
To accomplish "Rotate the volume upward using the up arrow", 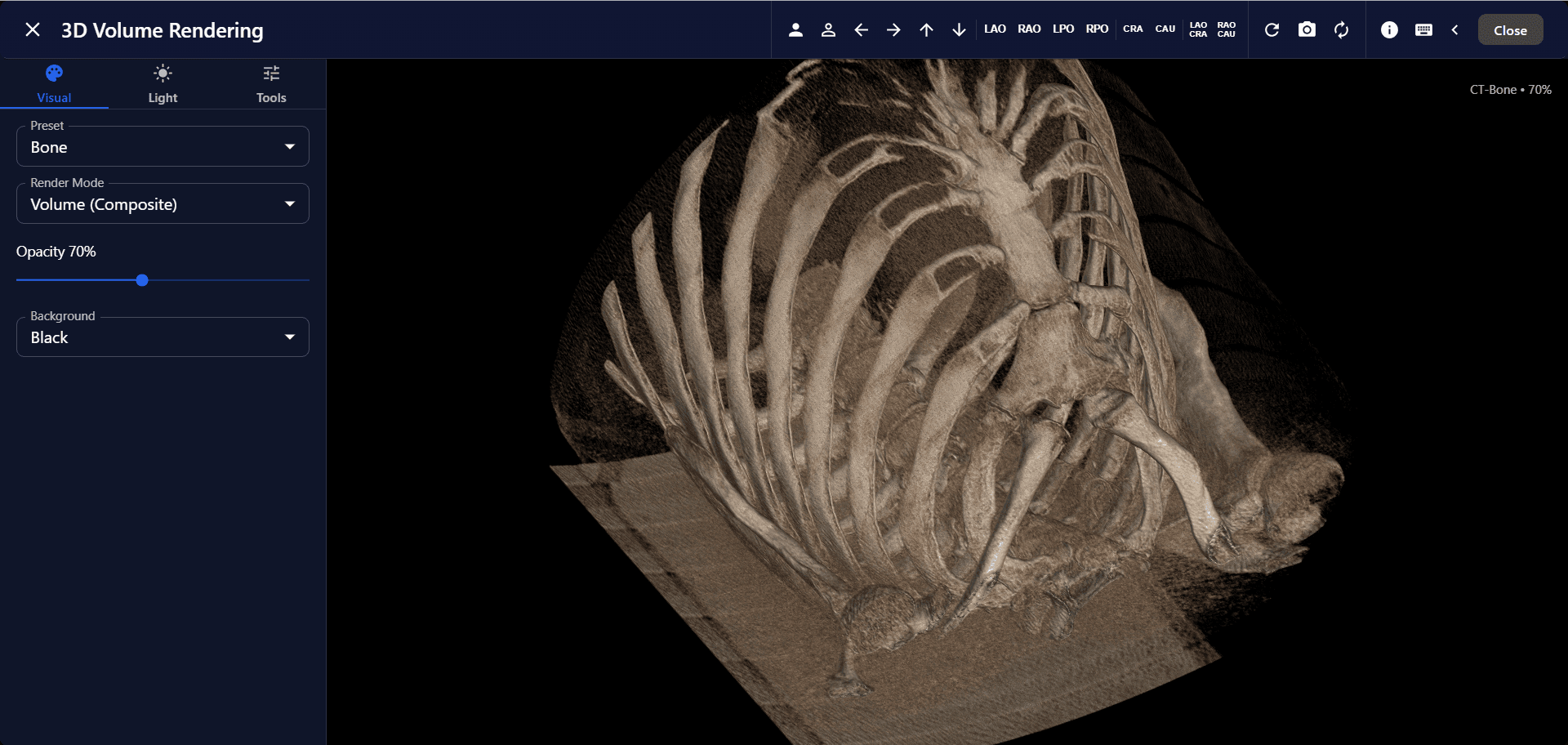I will (x=926, y=29).
